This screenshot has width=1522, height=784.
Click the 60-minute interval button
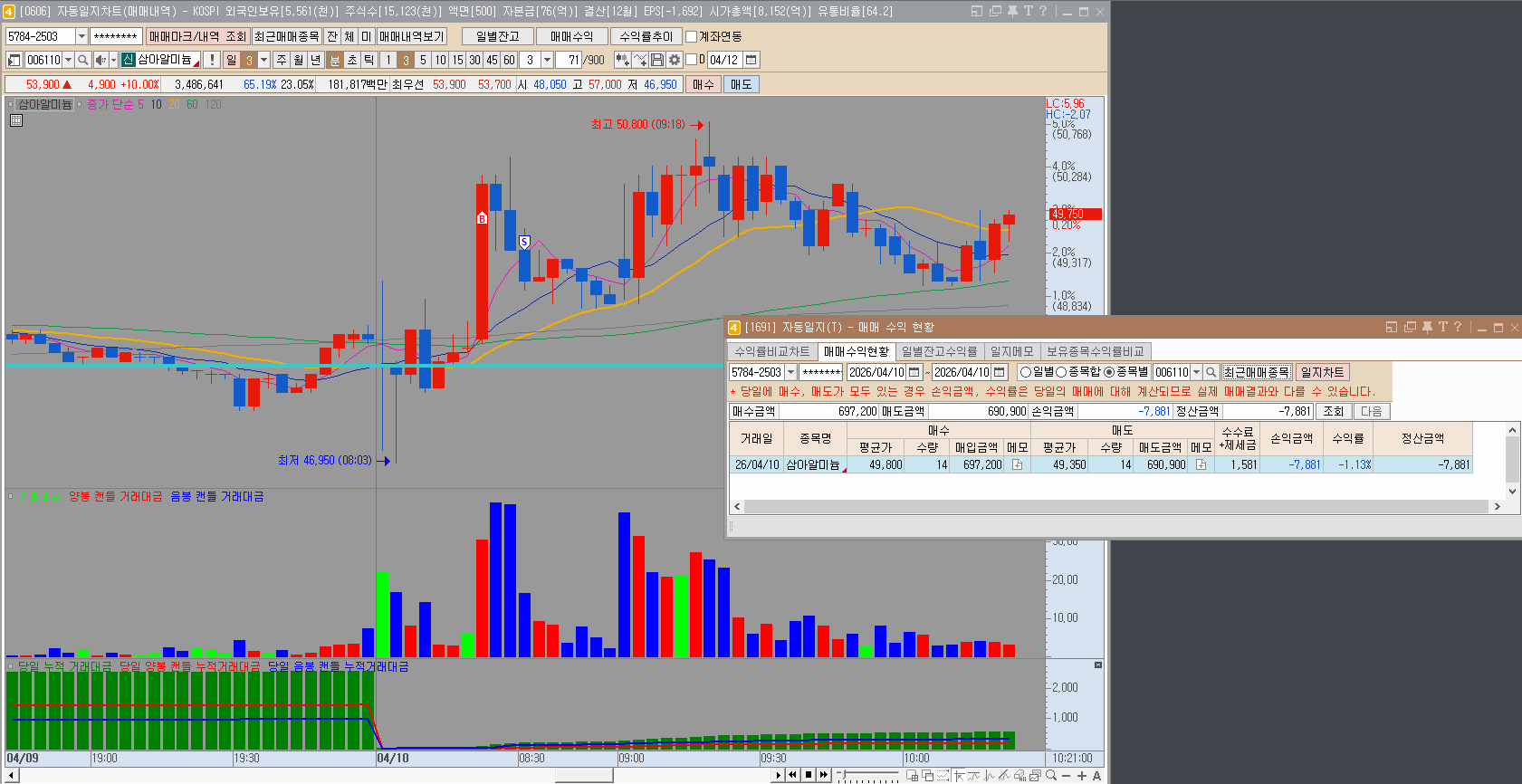[509, 60]
